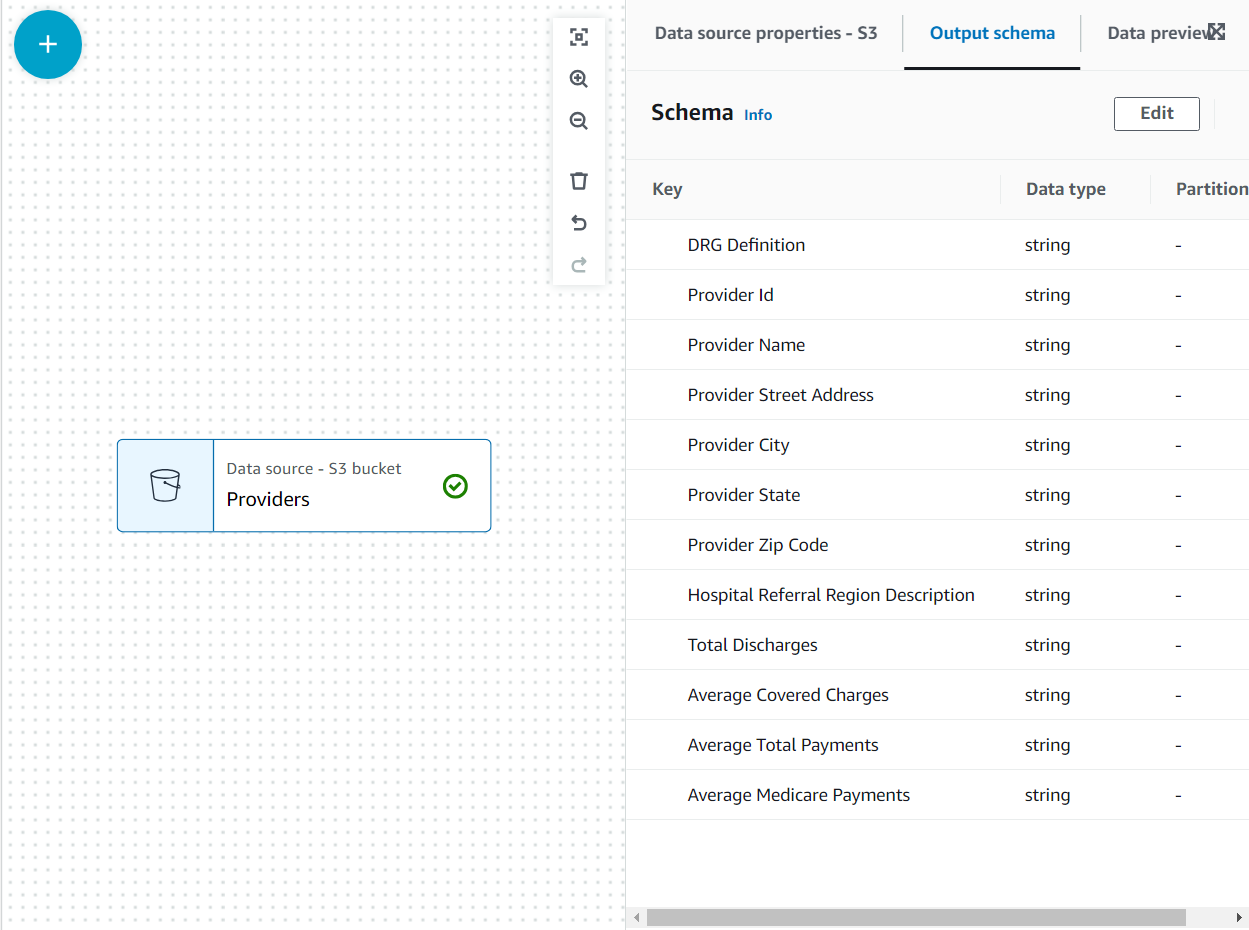
Task: Click the Edit button for the schema
Action: click(x=1156, y=113)
